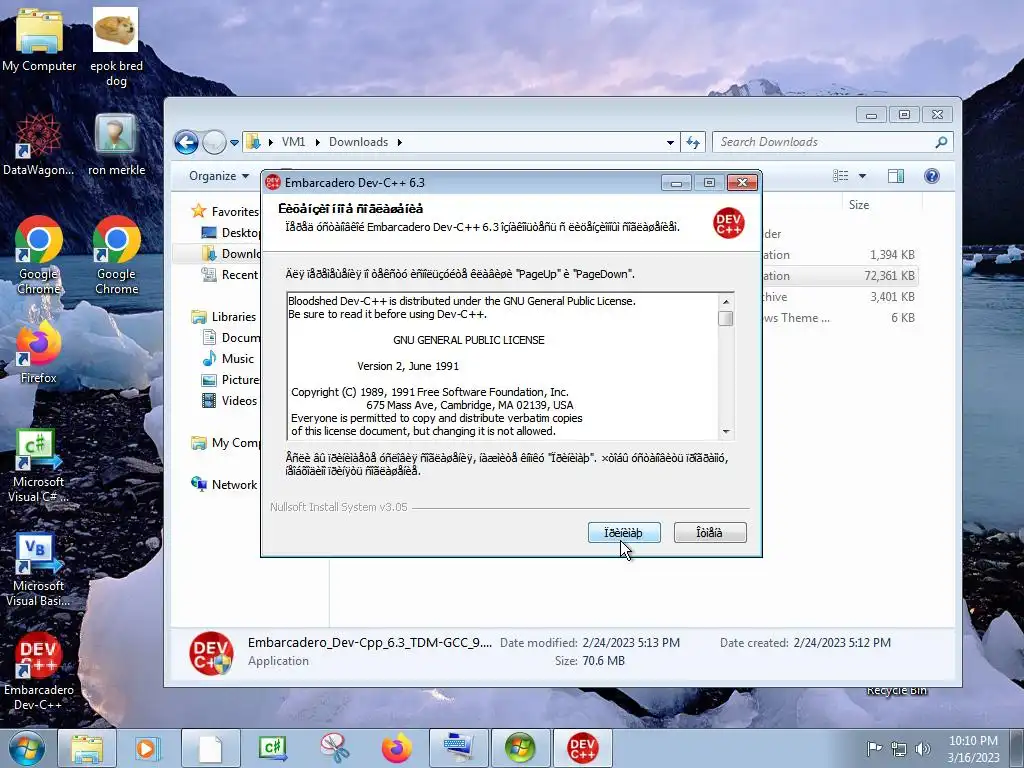The height and width of the screenshot is (768, 1024).
Task: Select Downloads in the address breadcrumb
Action: click(x=359, y=142)
